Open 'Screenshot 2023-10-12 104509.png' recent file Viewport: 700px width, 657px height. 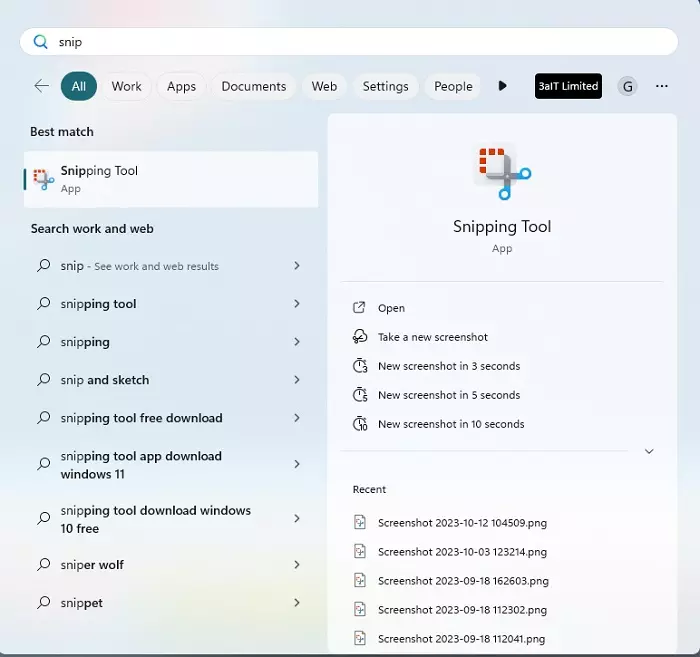coord(462,523)
